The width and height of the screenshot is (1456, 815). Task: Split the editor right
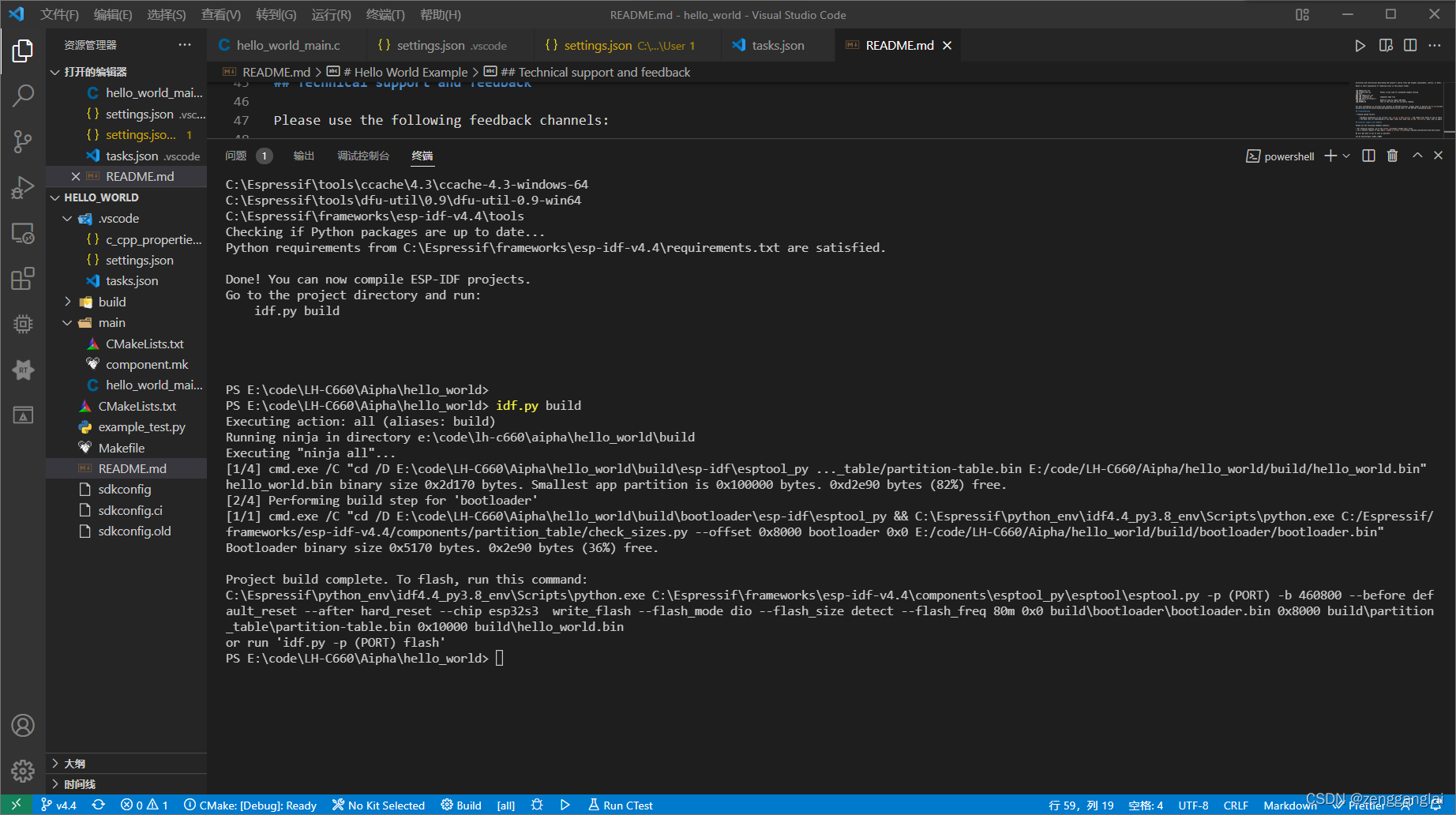[x=1410, y=46]
